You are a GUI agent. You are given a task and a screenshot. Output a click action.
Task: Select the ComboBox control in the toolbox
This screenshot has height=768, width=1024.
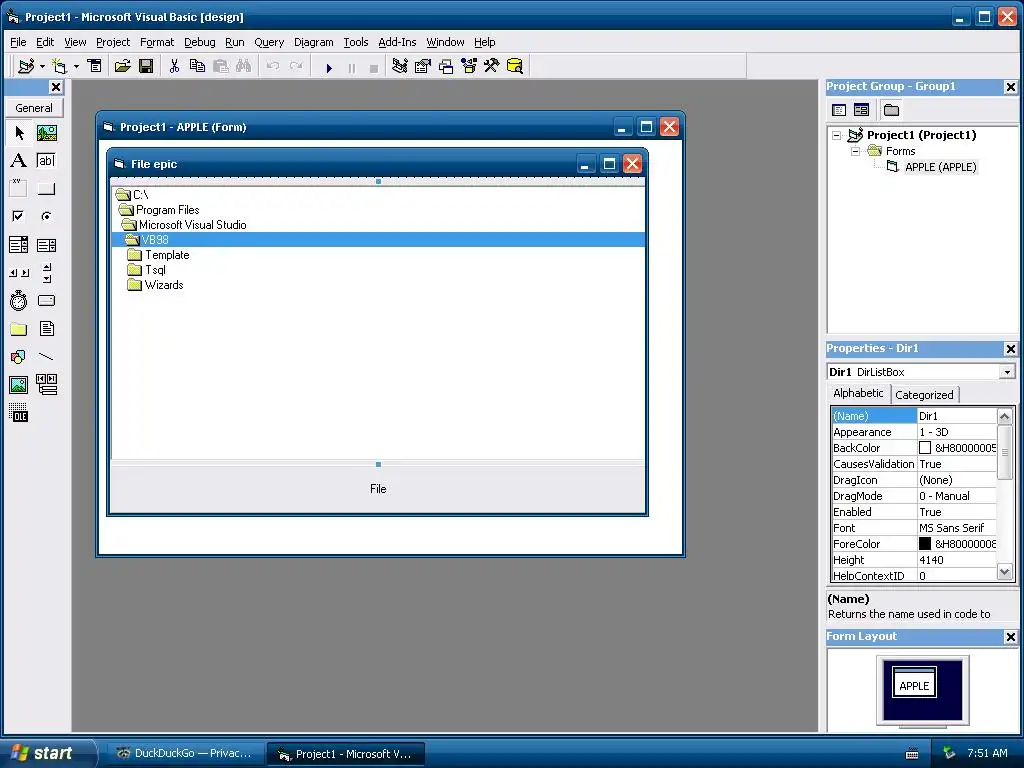19,245
